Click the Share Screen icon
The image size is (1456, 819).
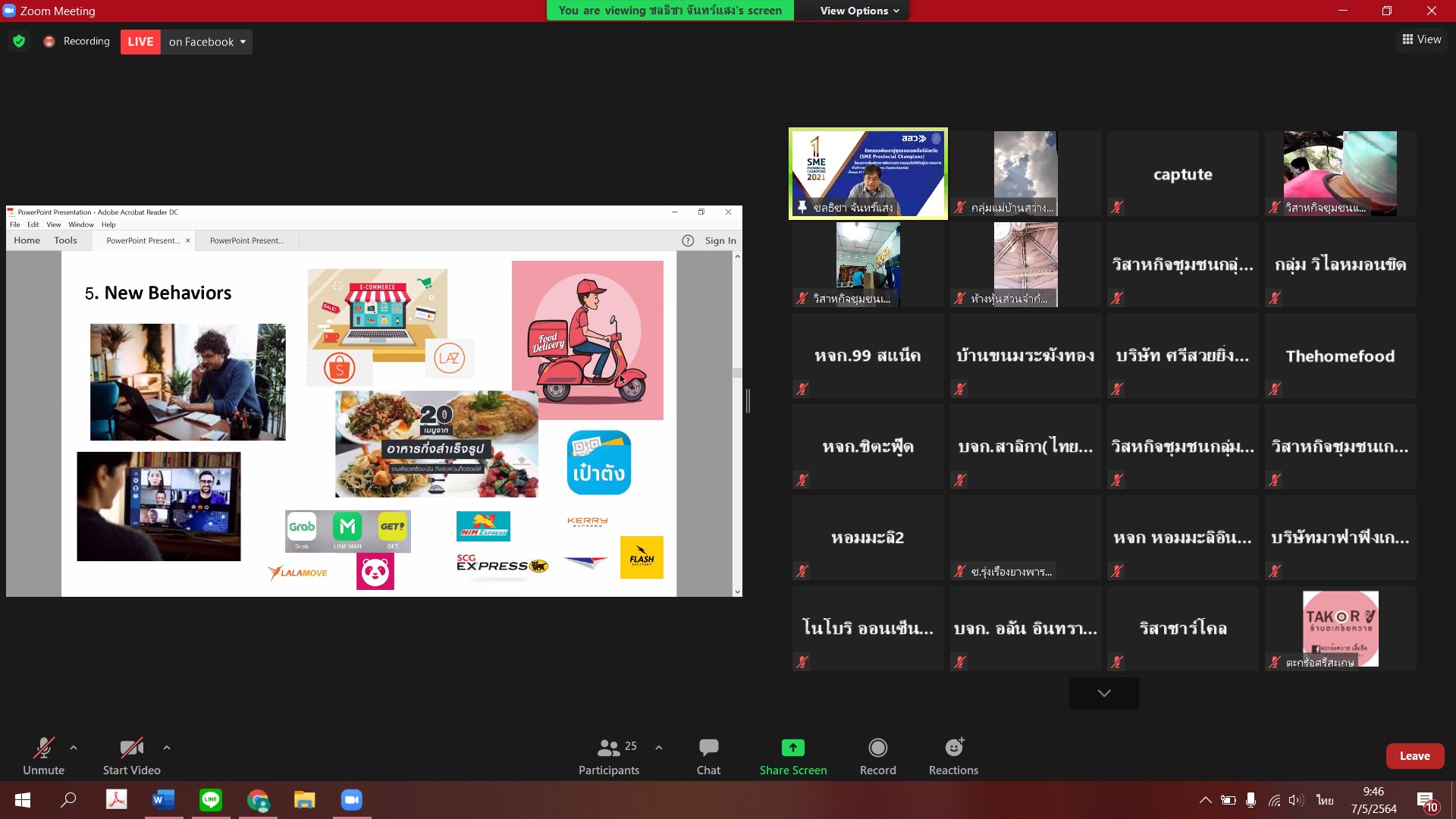792,748
